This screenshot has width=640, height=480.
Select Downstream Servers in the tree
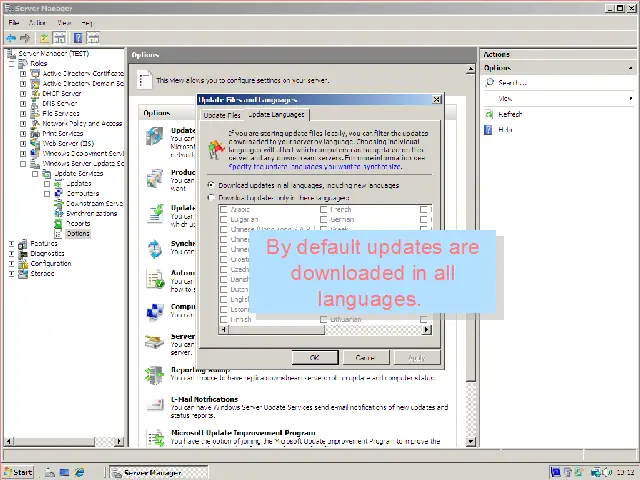(x=94, y=203)
